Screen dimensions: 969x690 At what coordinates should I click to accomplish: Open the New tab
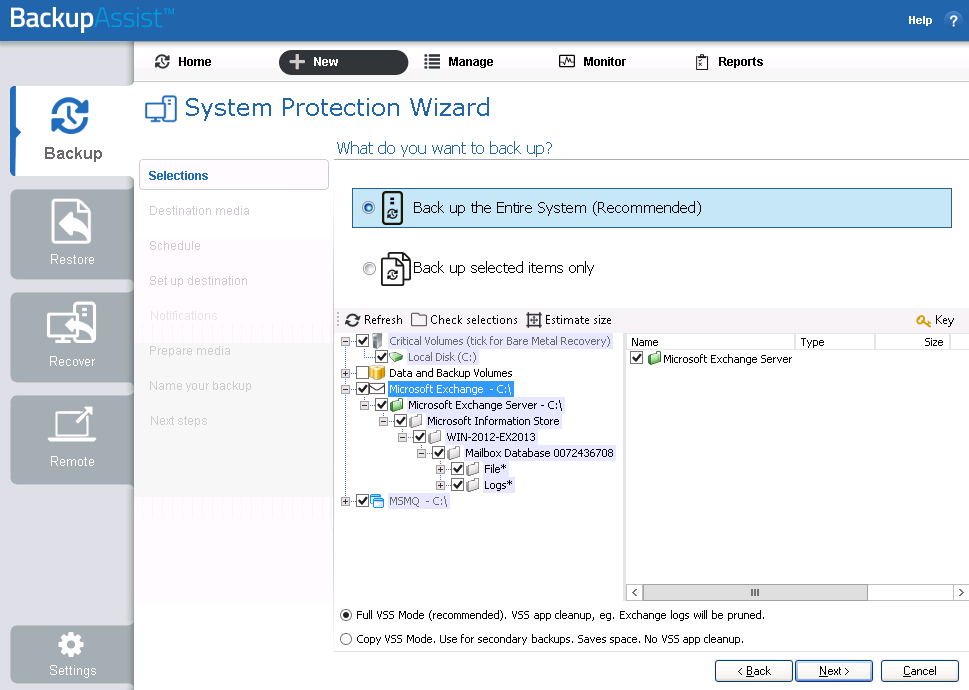pyautogui.click(x=343, y=62)
